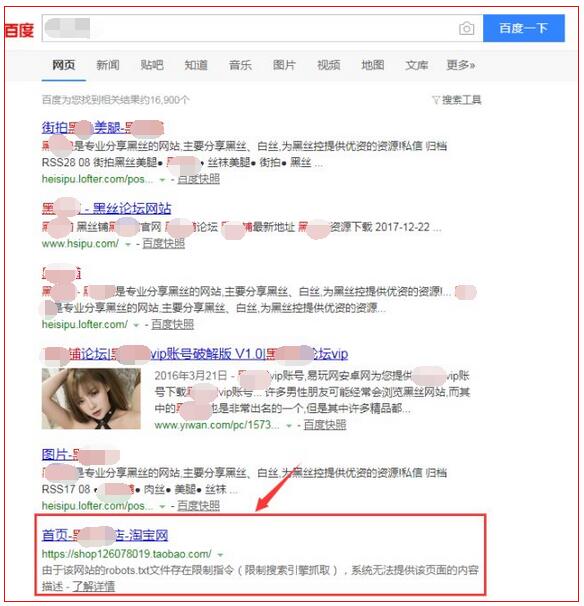The width and height of the screenshot is (584, 606).
Task: Switch to the 贴吧 tab
Action: coord(152,65)
